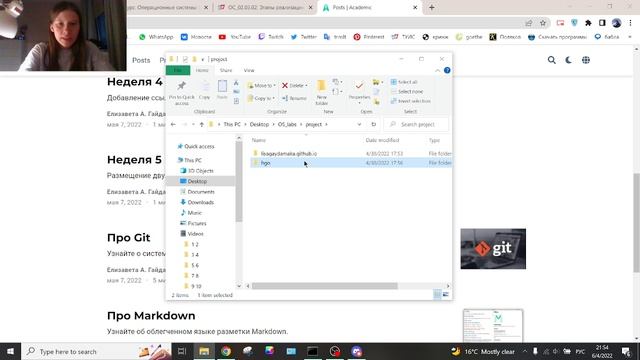Click the git post thumbnail image
Image resolution: width=640 pixels, height=360 pixels.
493,249
